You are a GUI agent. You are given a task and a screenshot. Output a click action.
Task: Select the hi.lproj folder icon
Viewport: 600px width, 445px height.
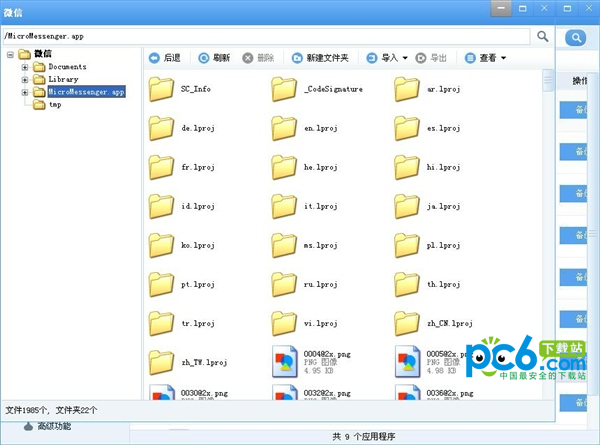click(407, 167)
